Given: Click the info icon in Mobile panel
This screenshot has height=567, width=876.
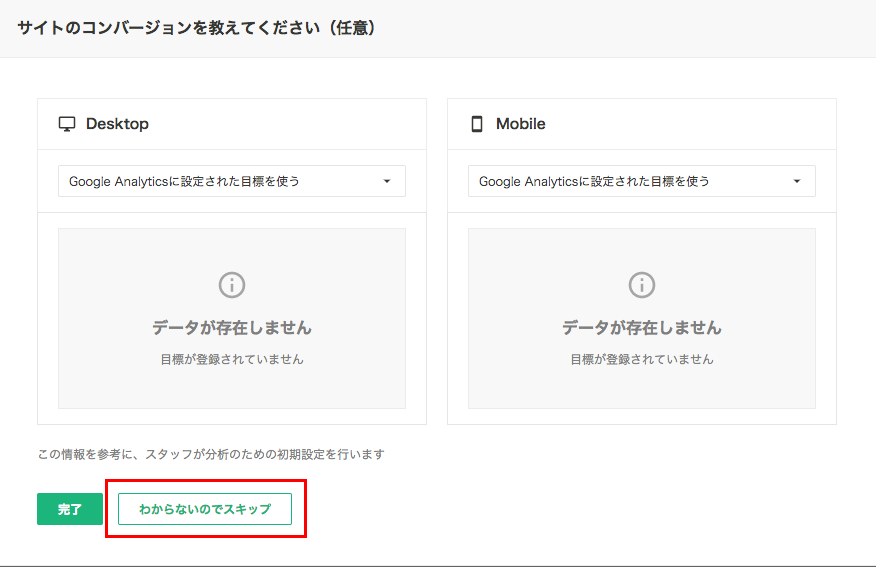Looking at the screenshot, I should pyautogui.click(x=642, y=285).
